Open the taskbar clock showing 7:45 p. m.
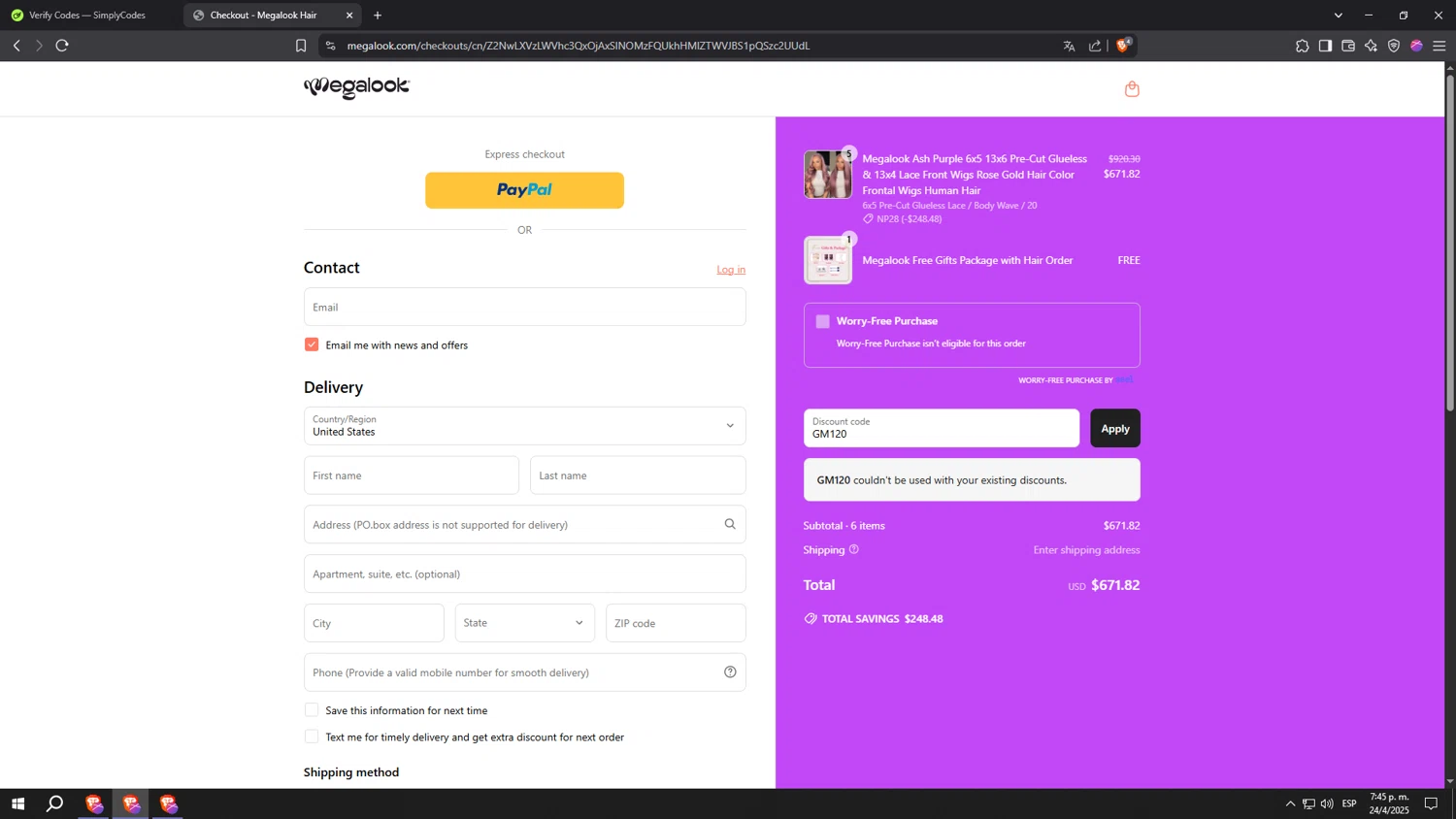 coord(1389,803)
